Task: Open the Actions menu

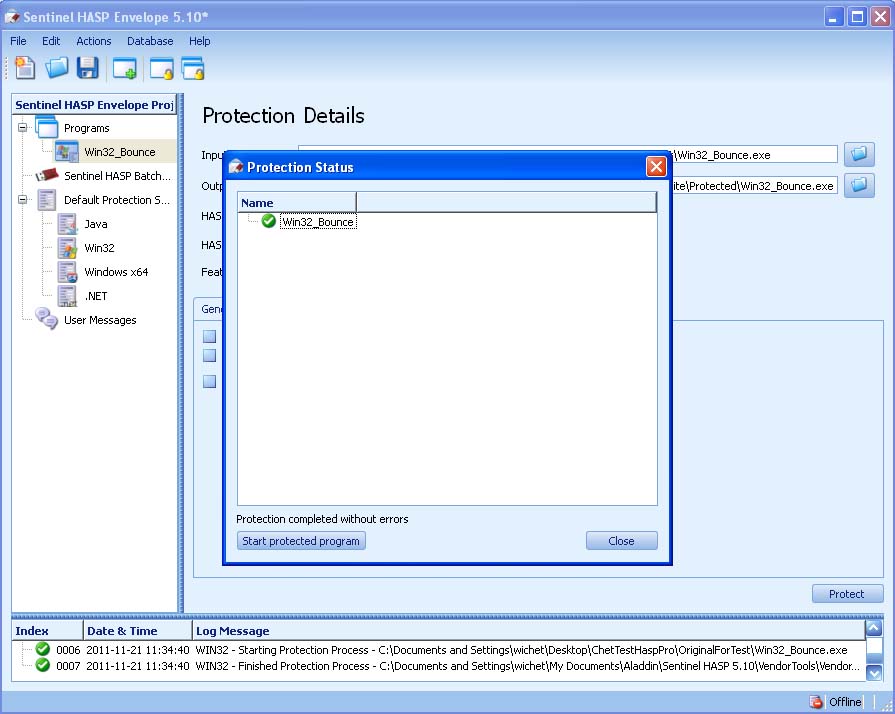Action: point(93,41)
